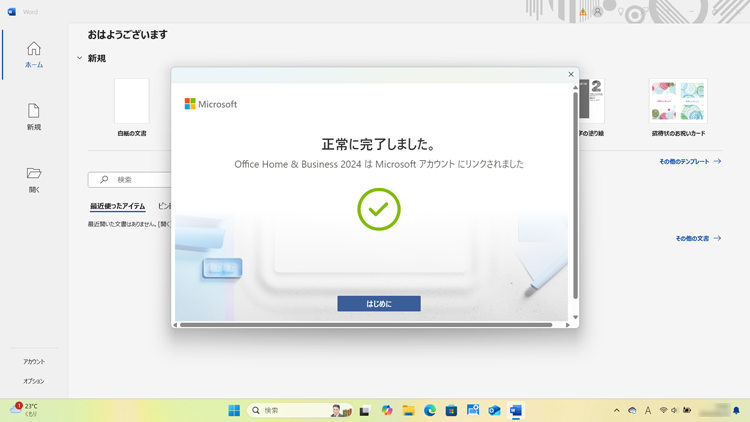Viewport: 750px width, 422px height.
Task: Click the warning triangle icon in title bar
Action: (583, 12)
